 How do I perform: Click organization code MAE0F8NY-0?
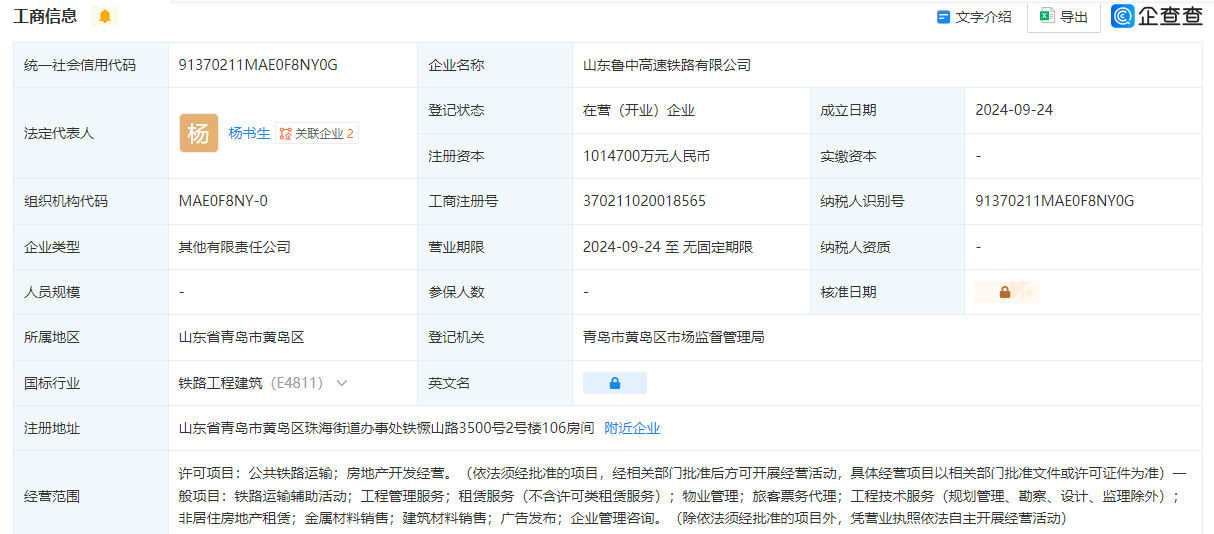(223, 201)
